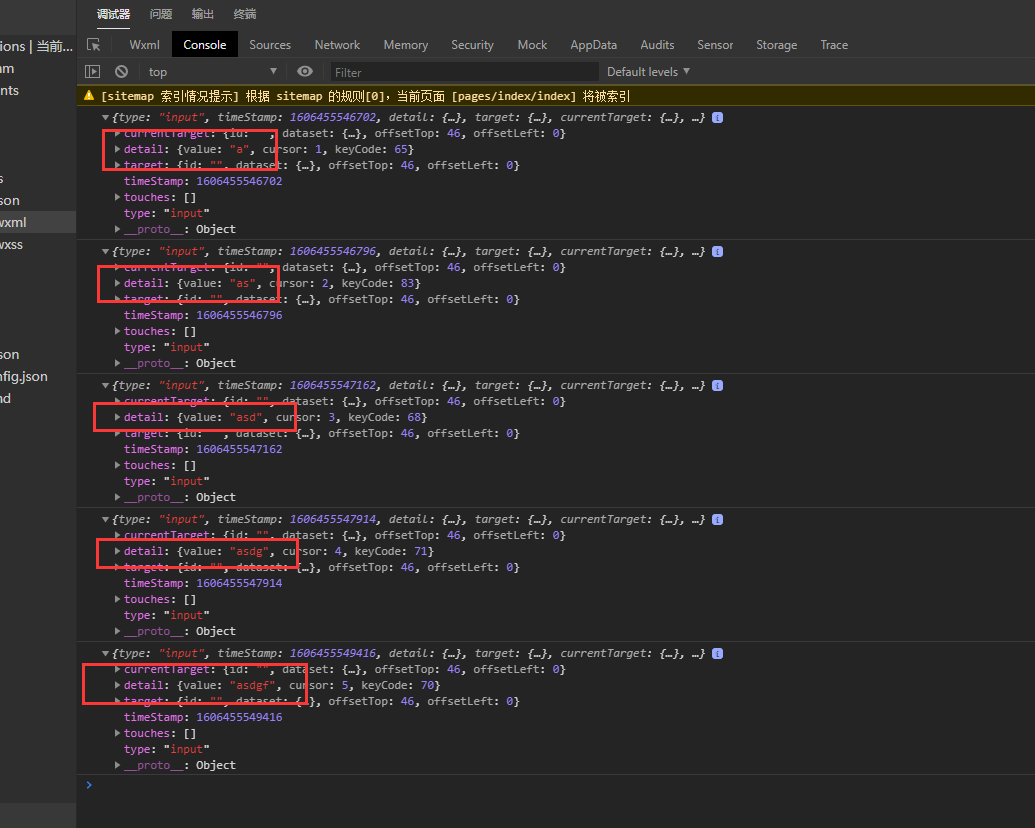Open the top context dropdown
This screenshot has width=1035, height=828.
[x=212, y=71]
